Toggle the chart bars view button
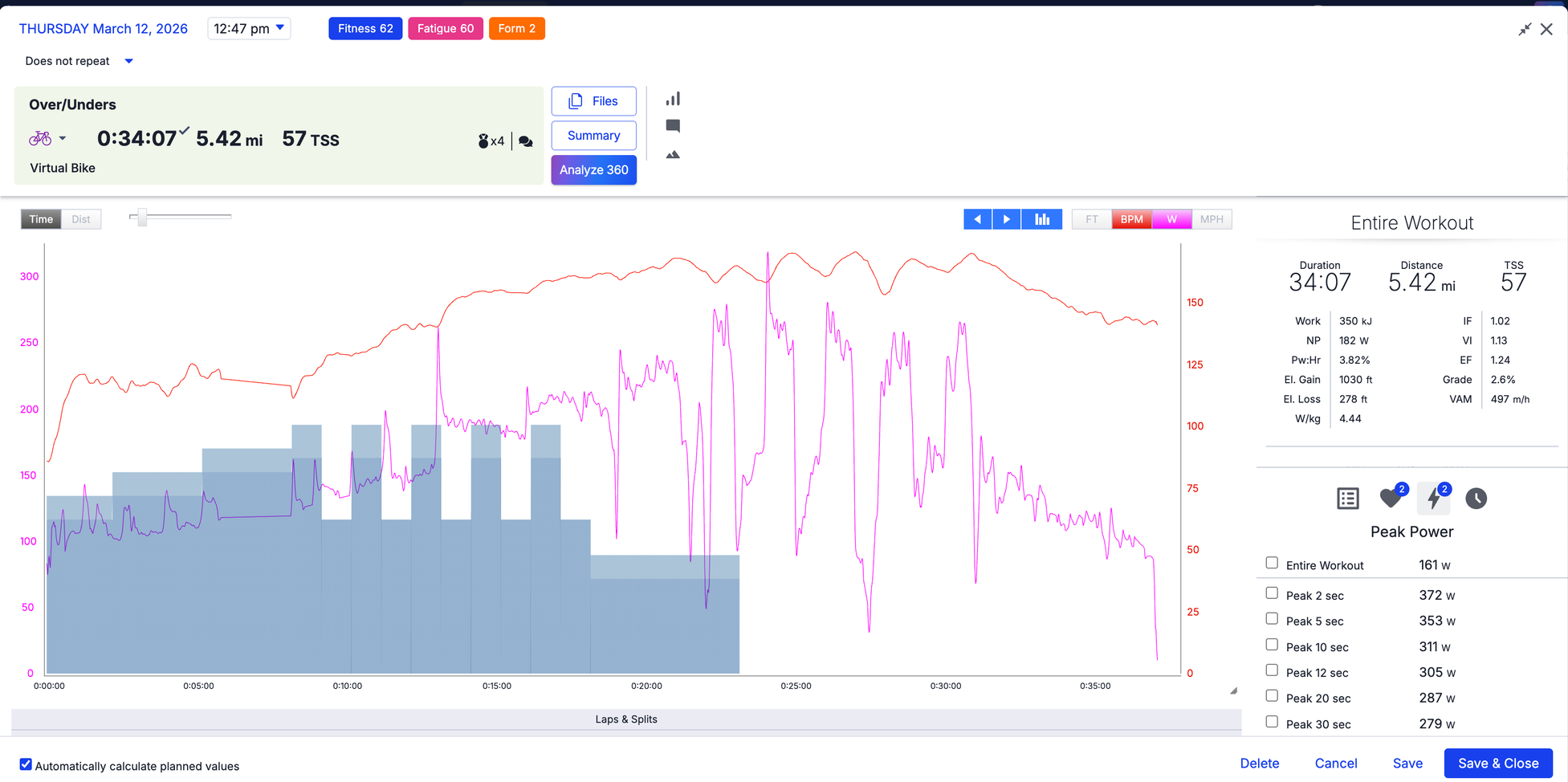The width and height of the screenshot is (1568, 782). pos(1042,219)
